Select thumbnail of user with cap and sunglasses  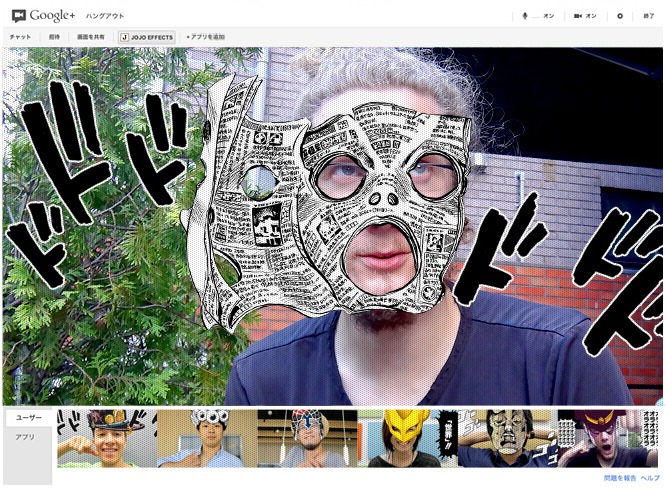[105, 438]
